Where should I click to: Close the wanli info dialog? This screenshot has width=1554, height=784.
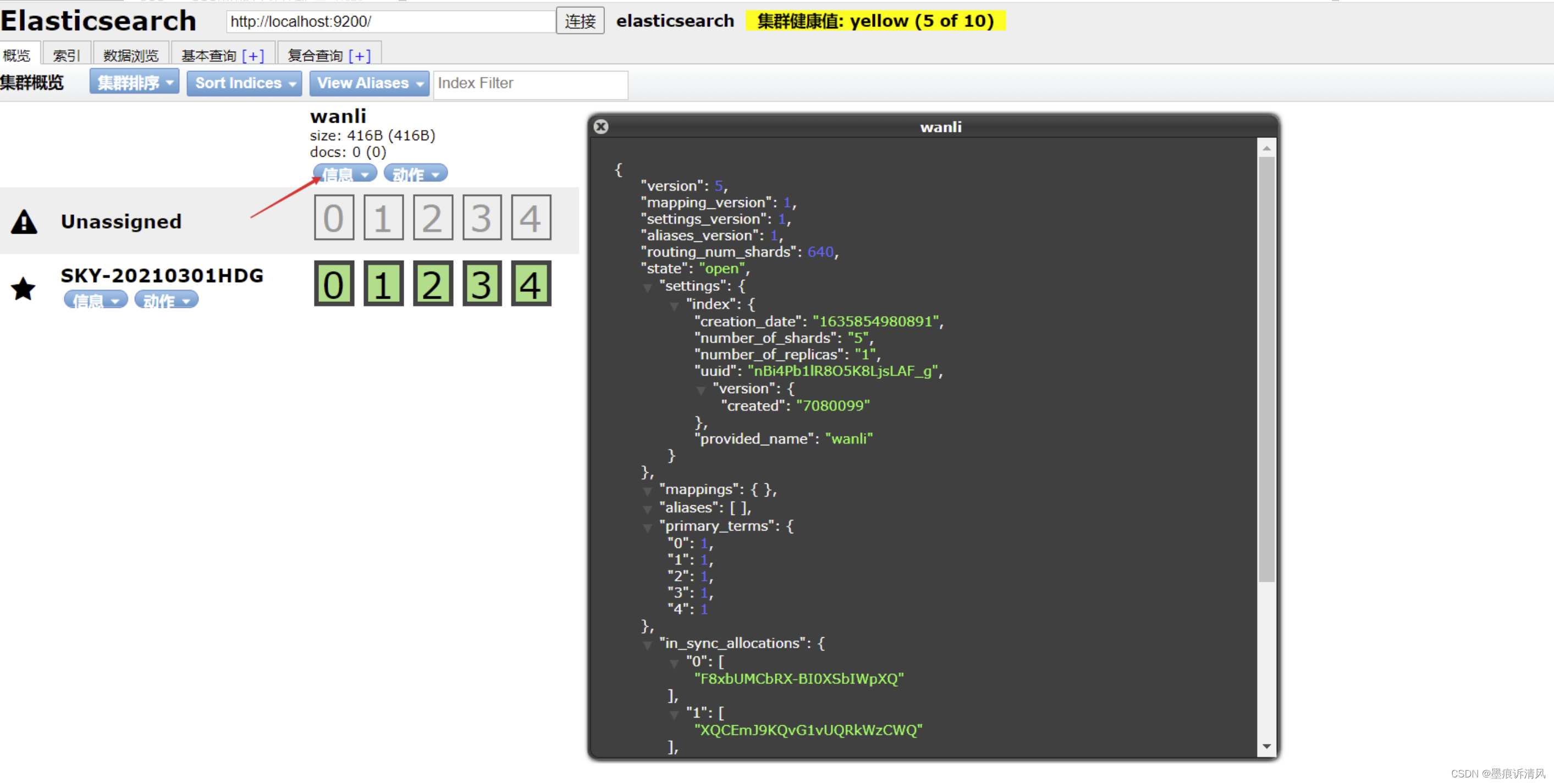(600, 126)
